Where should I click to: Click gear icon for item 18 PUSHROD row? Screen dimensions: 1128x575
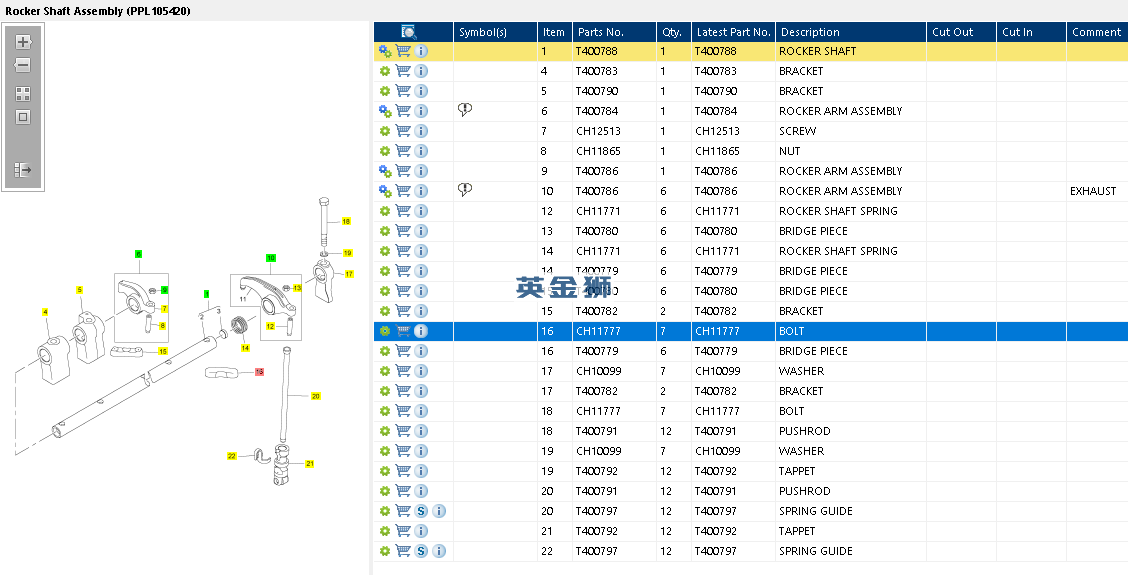[x=385, y=431]
